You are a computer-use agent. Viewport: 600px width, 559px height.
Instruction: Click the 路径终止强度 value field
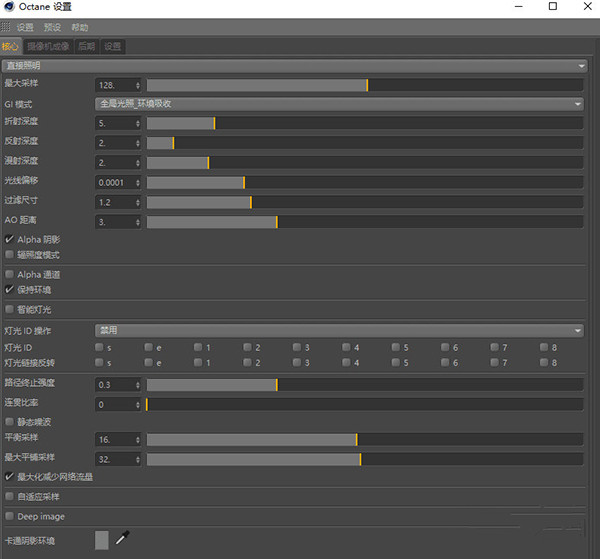114,385
